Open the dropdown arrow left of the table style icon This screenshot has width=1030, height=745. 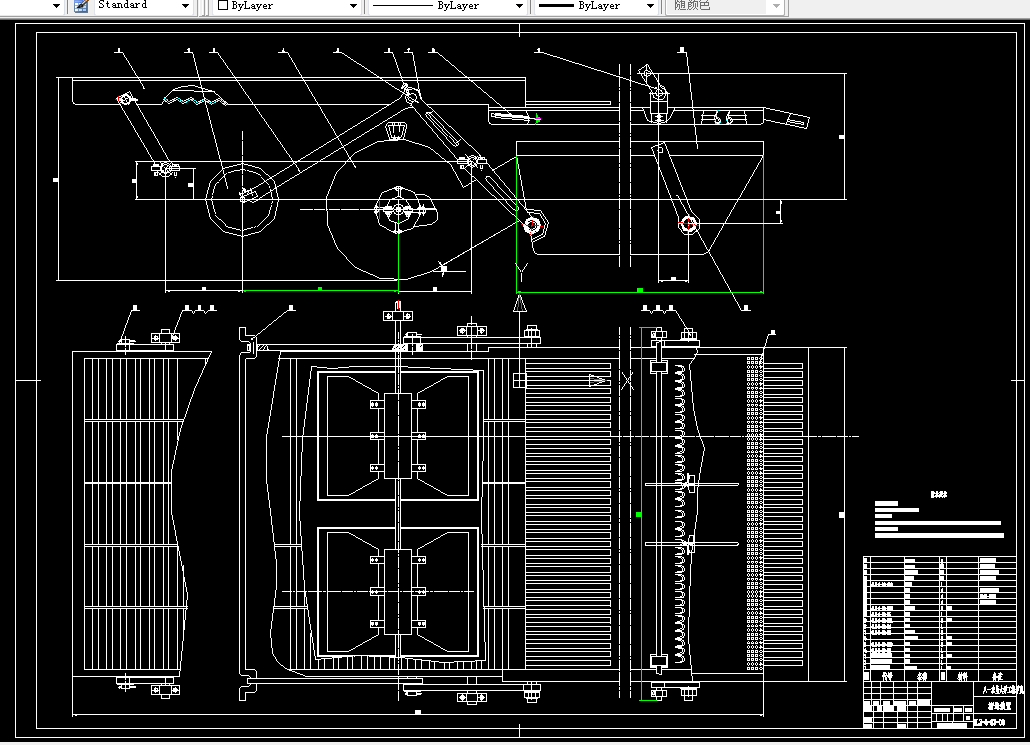point(56,6)
